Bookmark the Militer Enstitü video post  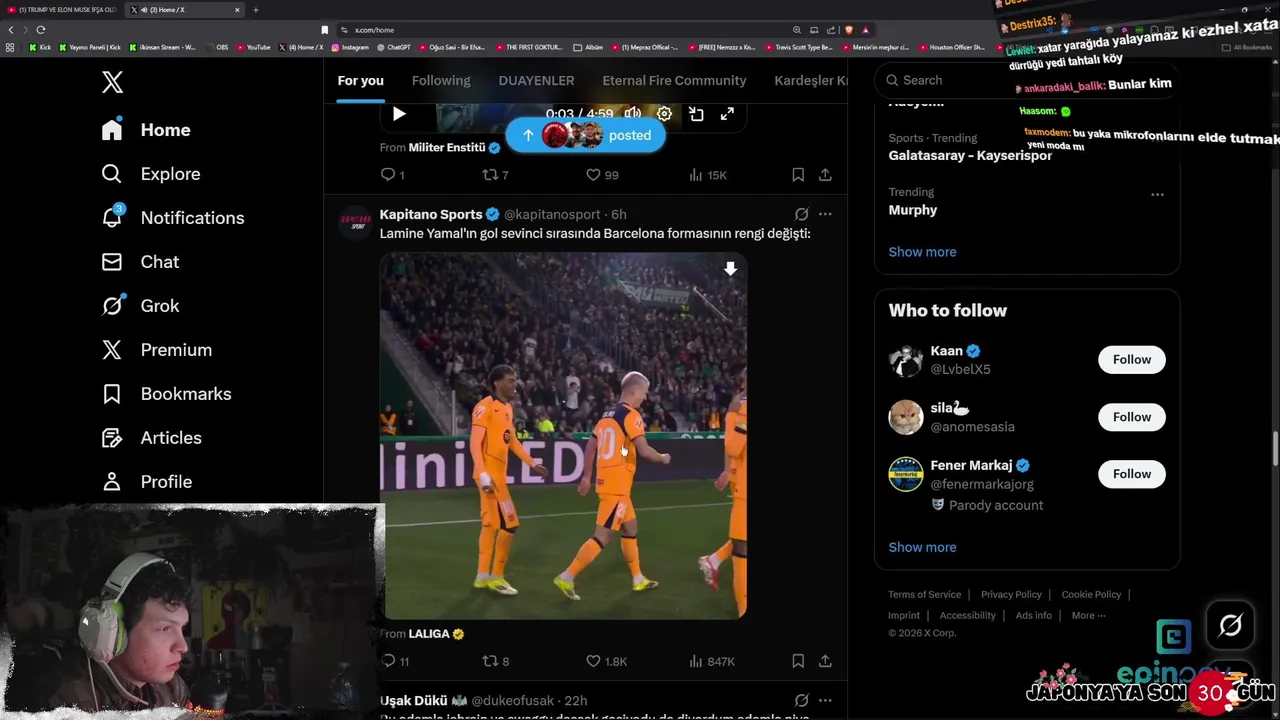point(798,175)
